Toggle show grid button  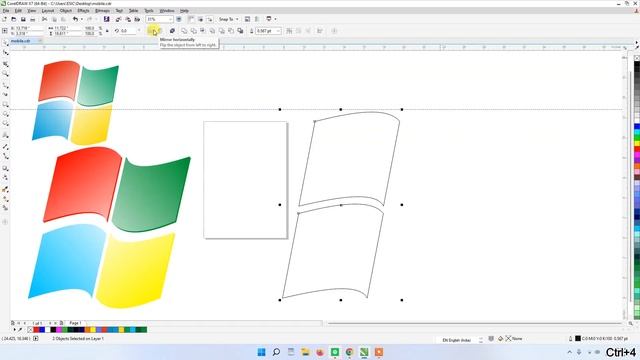pyautogui.click(x=200, y=19)
